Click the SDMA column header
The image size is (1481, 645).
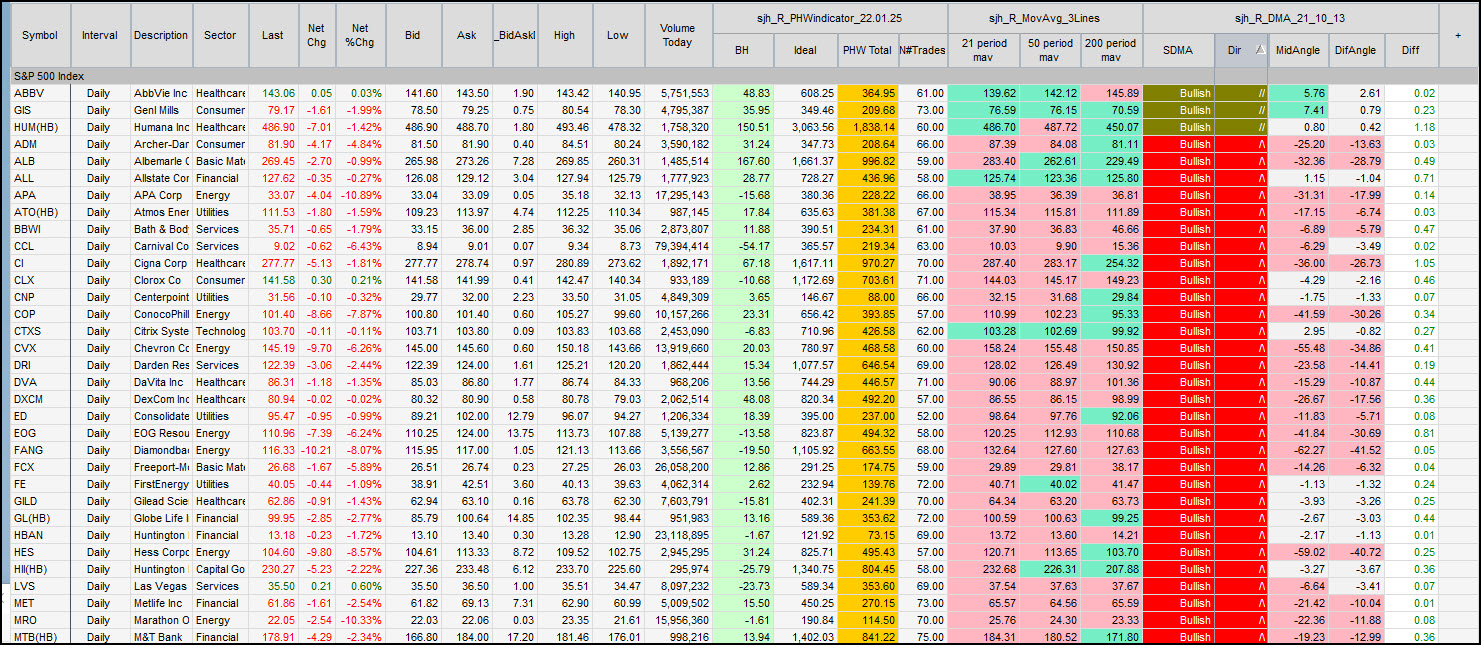tap(1178, 49)
